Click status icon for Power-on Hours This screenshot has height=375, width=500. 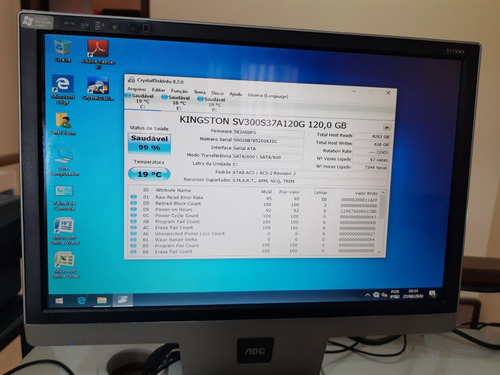point(134,209)
